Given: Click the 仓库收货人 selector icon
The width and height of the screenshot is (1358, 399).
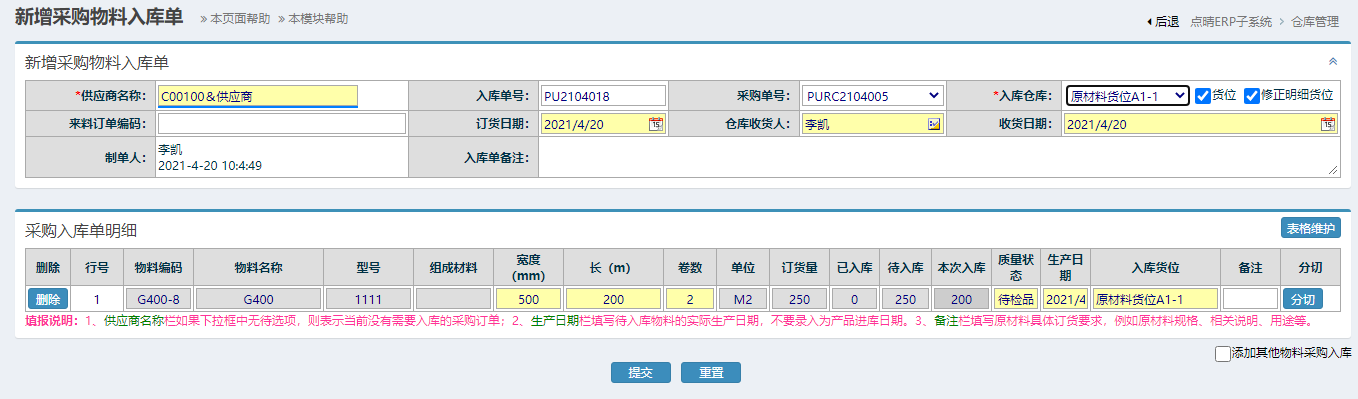Looking at the screenshot, I should pyautogui.click(x=934, y=124).
